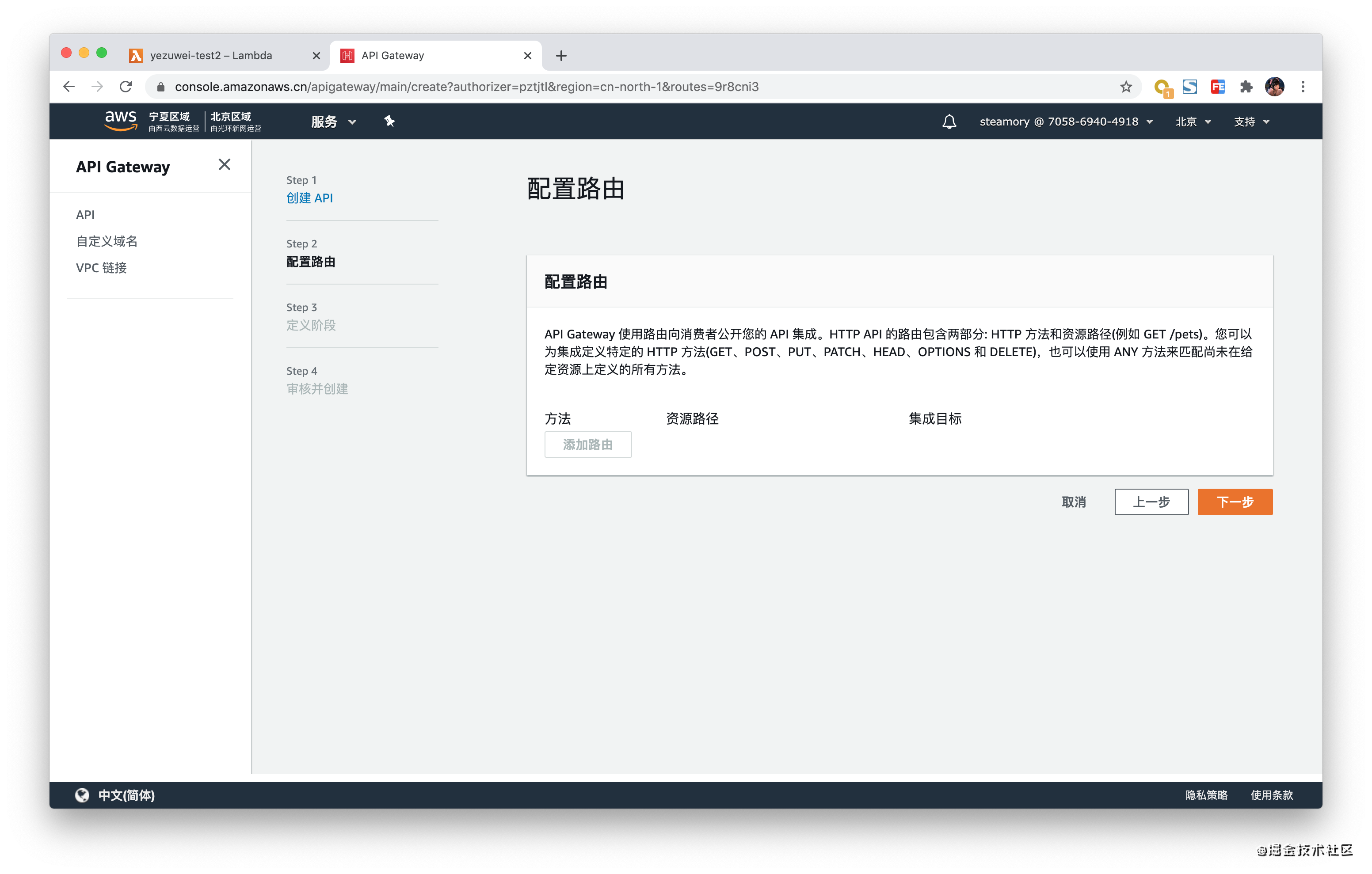Click the globe language icon in footer
The image size is (1372, 874).
pos(83,795)
